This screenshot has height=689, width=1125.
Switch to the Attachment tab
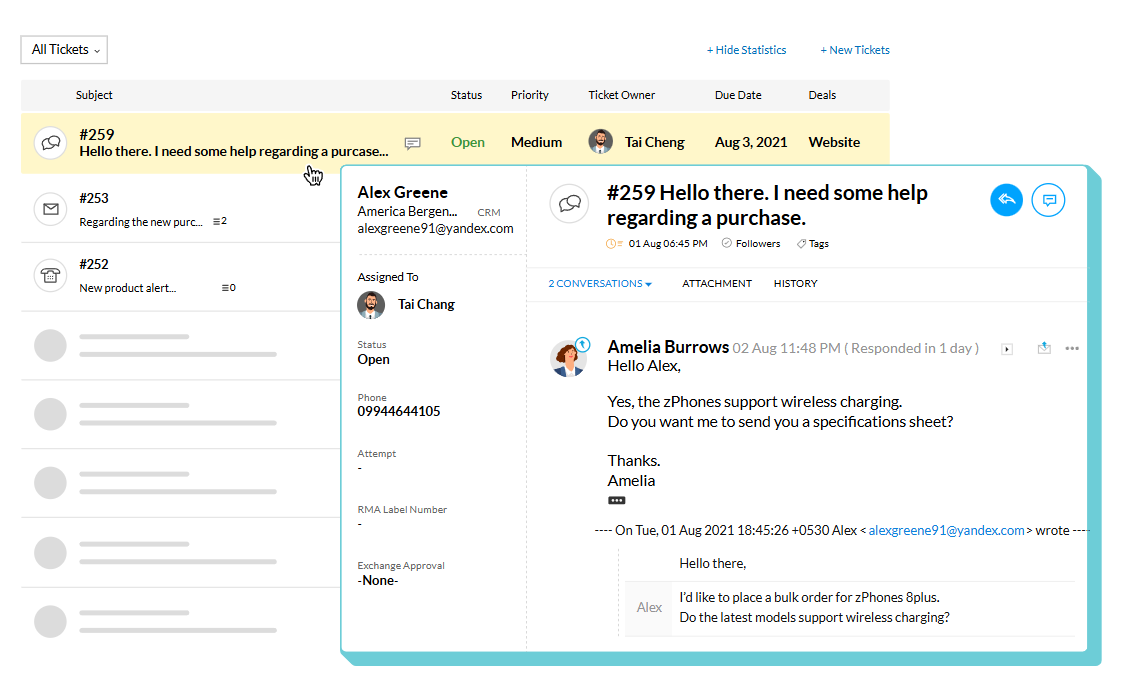(x=716, y=283)
